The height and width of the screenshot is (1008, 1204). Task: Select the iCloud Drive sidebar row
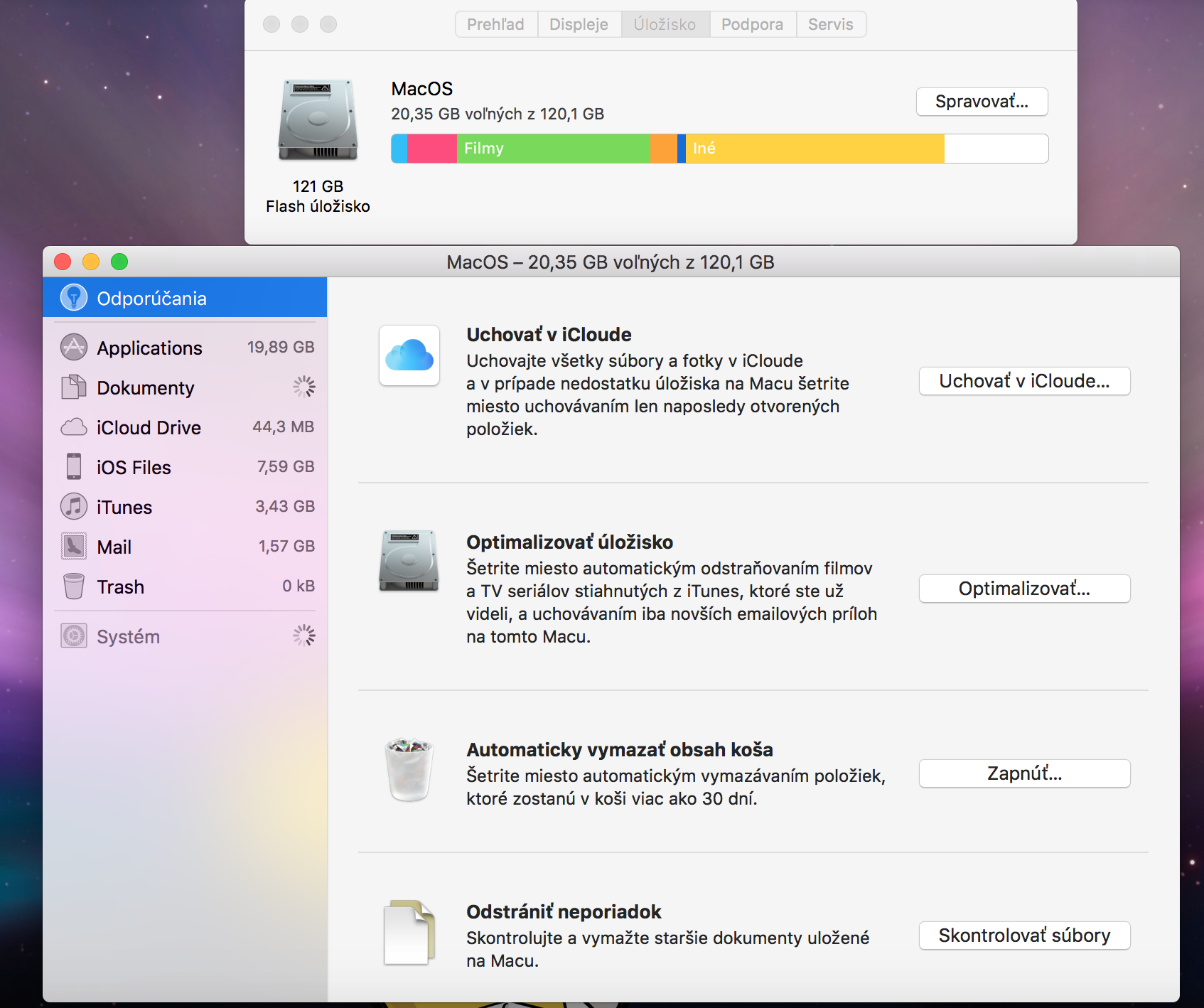tap(185, 427)
